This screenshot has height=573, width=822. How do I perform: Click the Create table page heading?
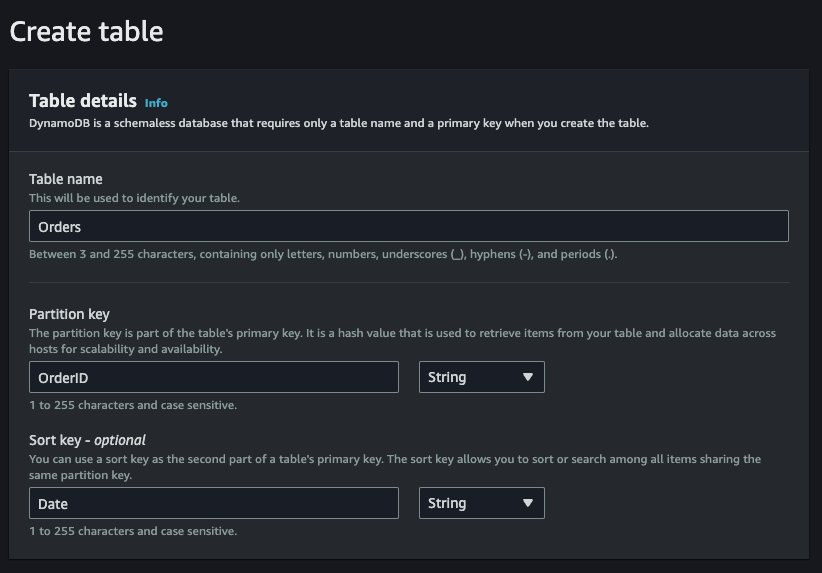pos(86,31)
